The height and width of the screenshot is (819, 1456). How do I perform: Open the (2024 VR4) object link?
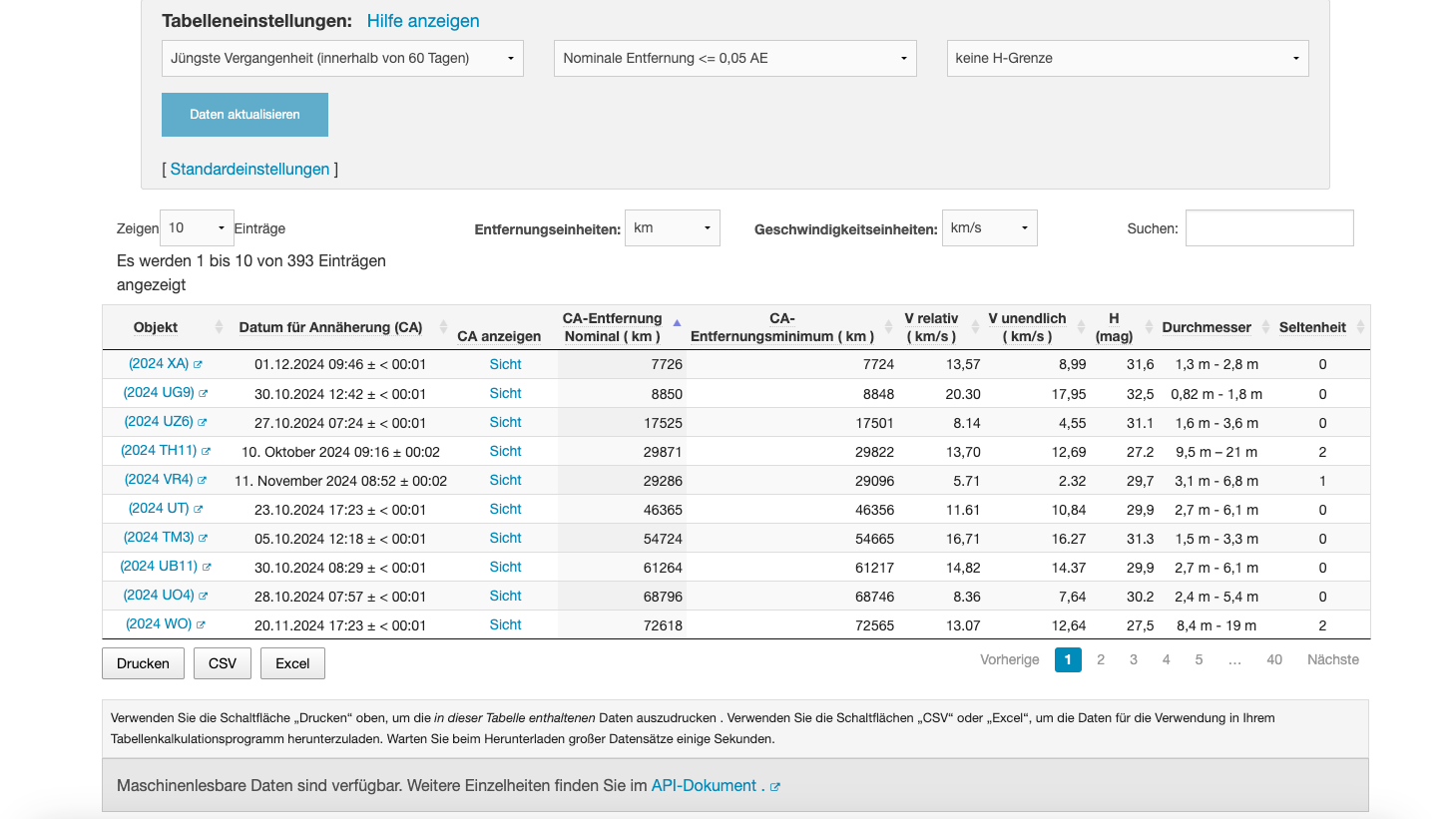click(159, 480)
